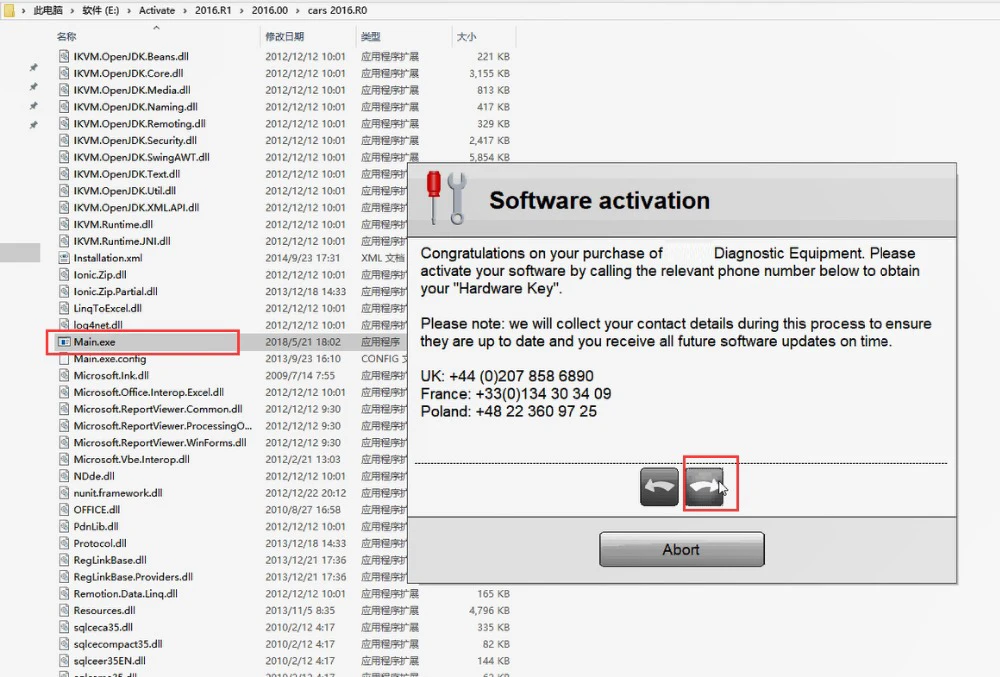Select IKVM.Runtime.JNI.dll file
1000x677 pixels.
point(122,241)
